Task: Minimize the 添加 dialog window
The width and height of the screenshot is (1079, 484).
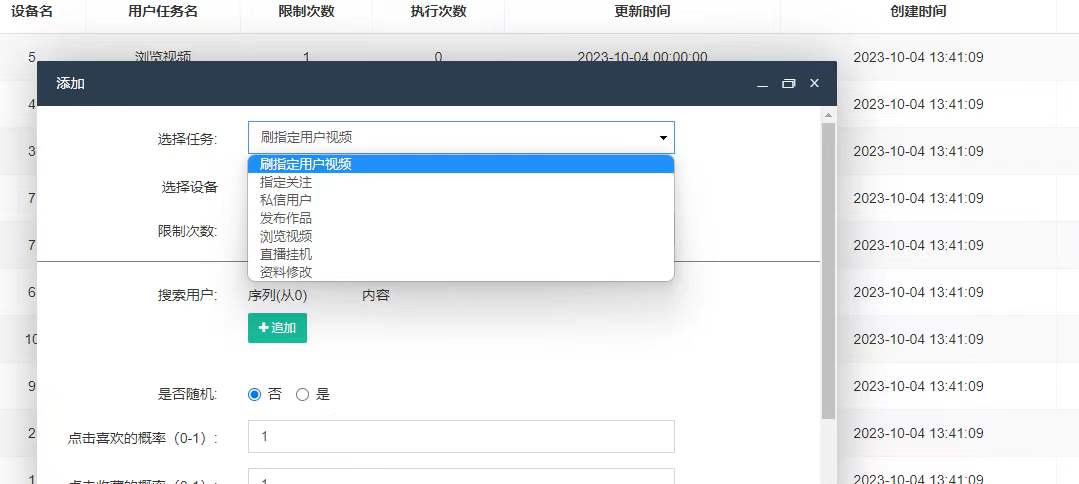Action: point(763,84)
